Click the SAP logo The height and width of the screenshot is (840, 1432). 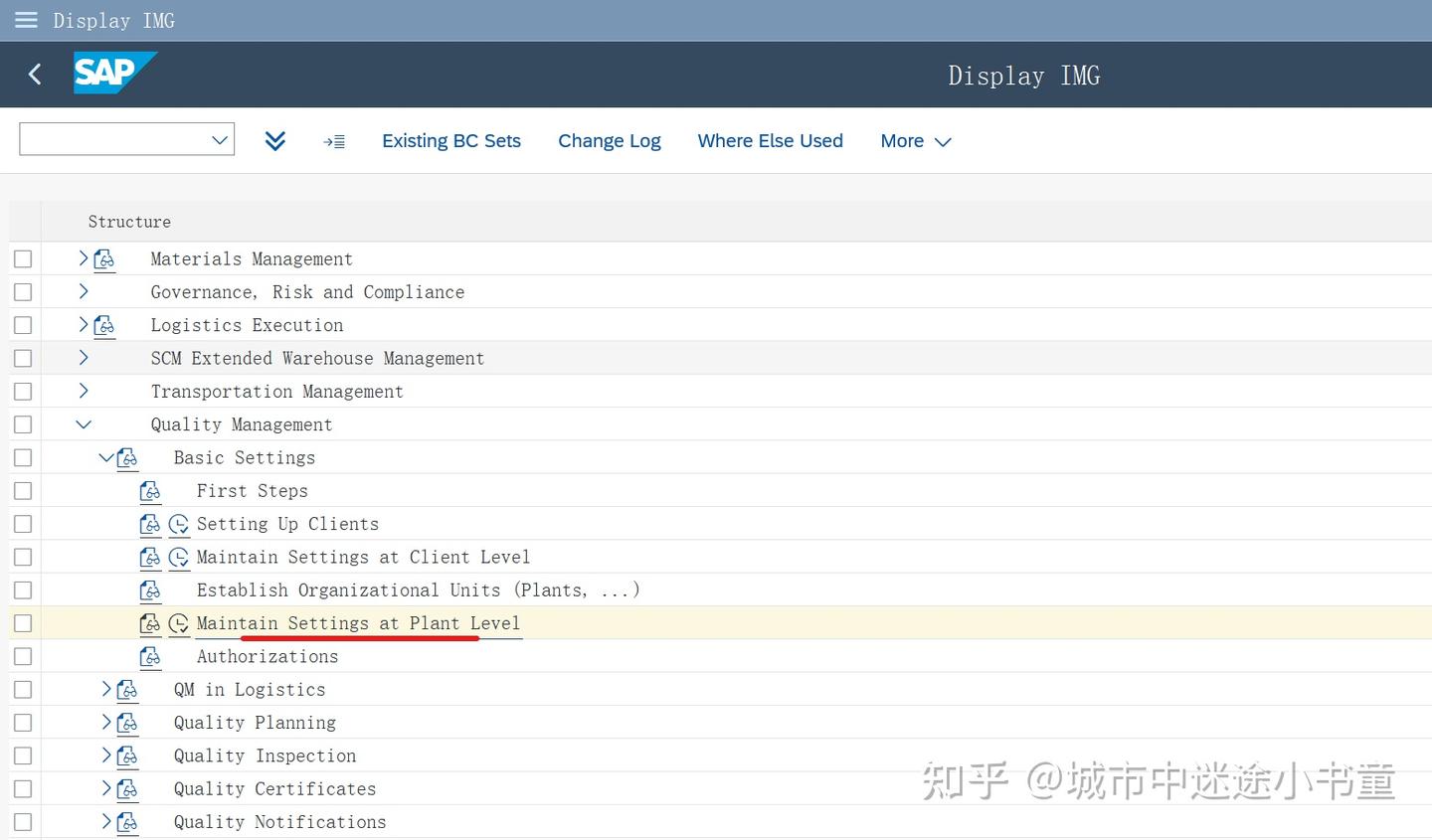[114, 73]
